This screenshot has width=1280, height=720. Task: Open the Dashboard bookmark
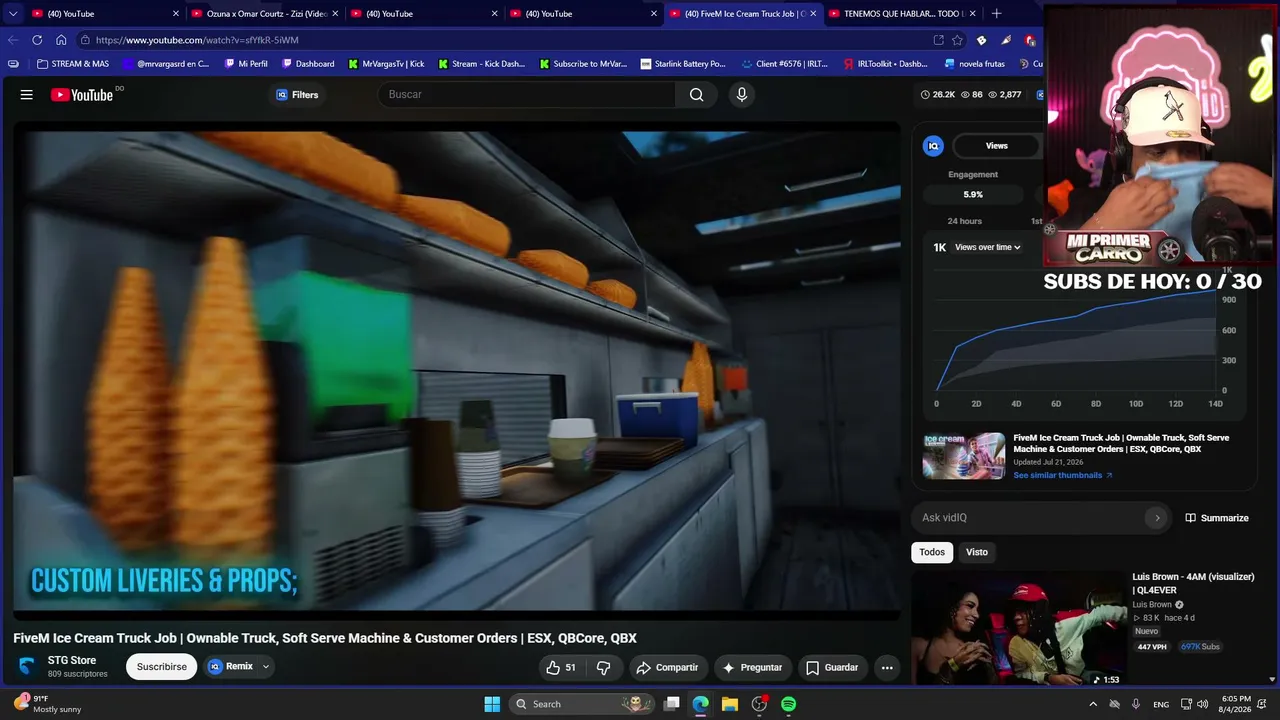[308, 64]
